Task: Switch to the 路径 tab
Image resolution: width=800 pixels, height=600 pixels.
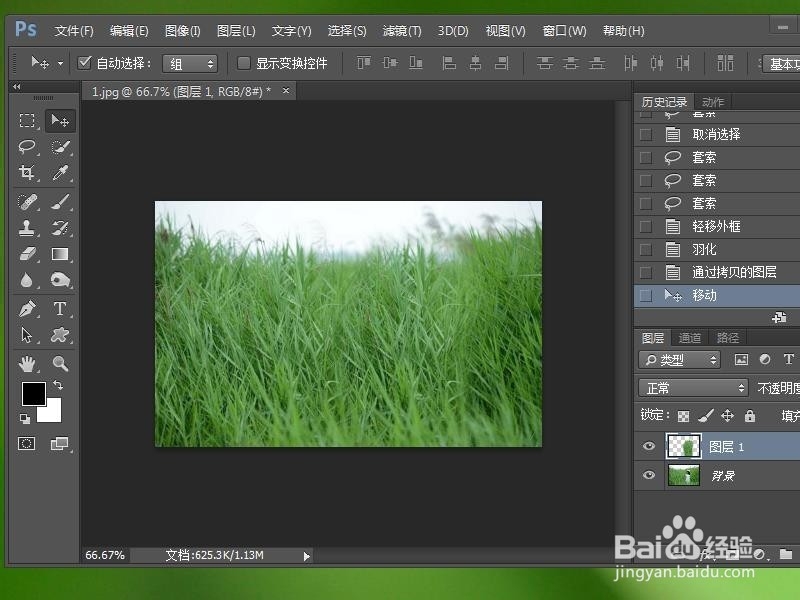Action: click(728, 338)
